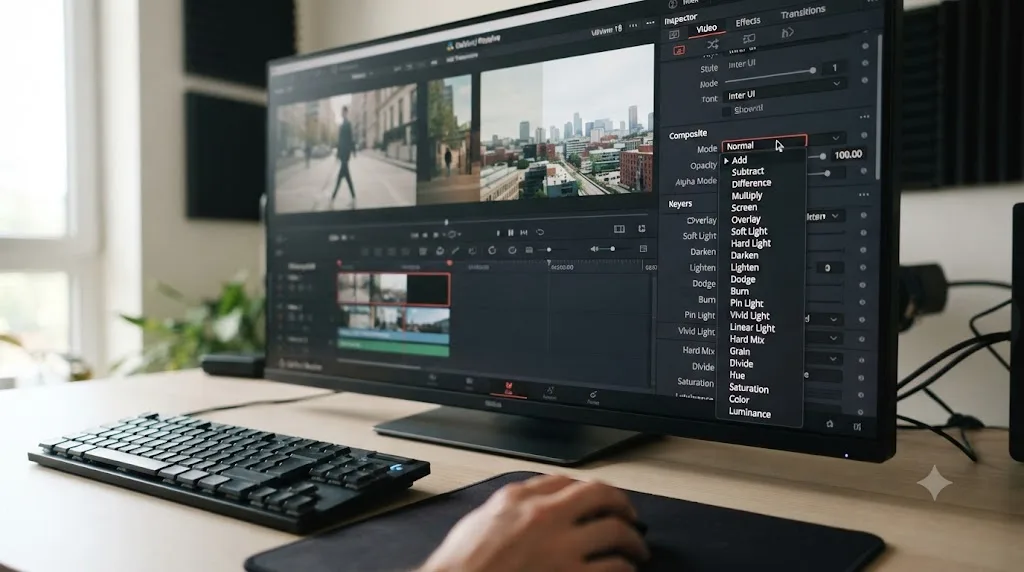This screenshot has height=572, width=1024.
Task: Click the volume slider next to speaker
Action: [x=615, y=249]
